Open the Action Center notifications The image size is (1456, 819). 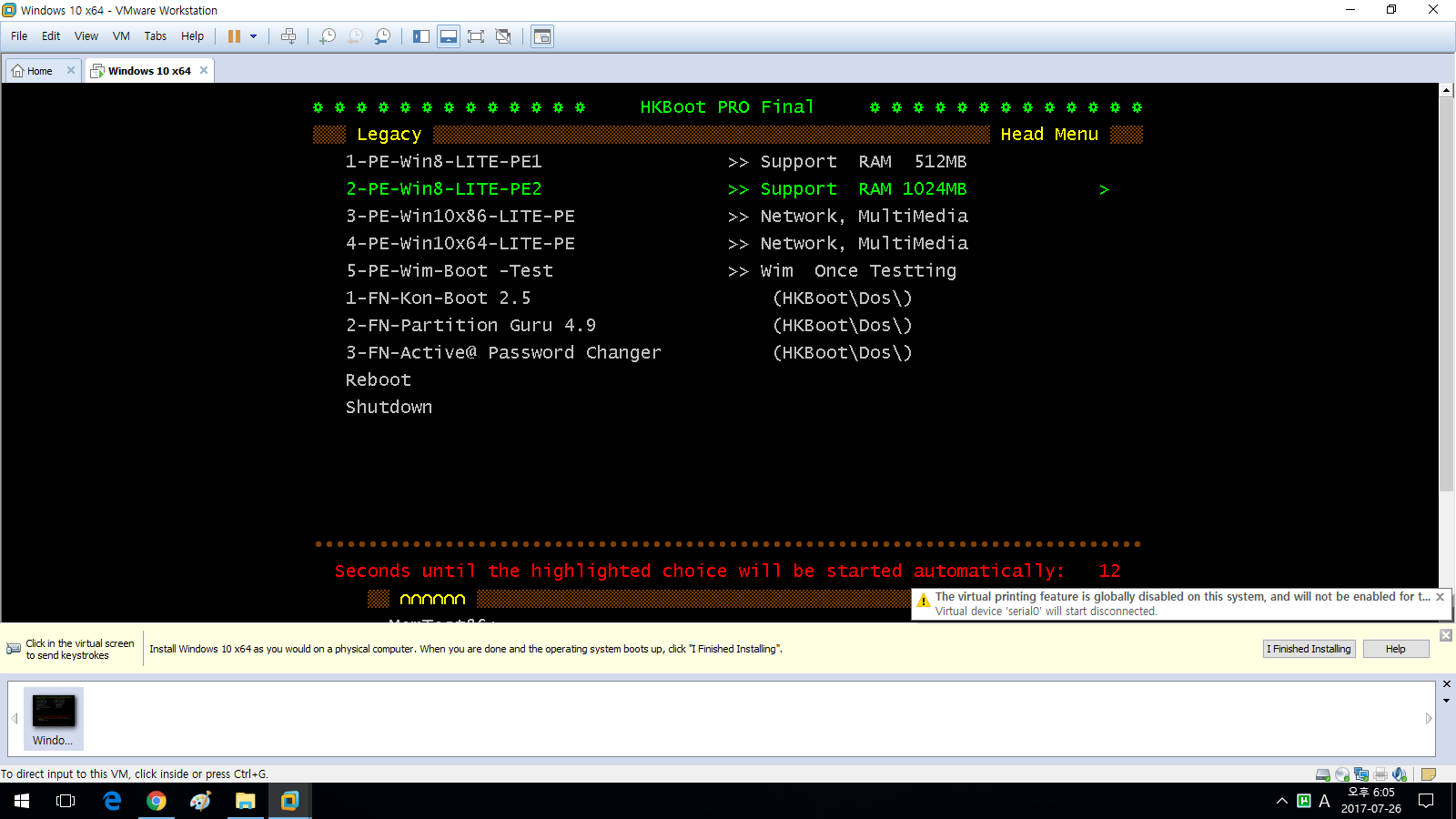pyautogui.click(x=1426, y=801)
